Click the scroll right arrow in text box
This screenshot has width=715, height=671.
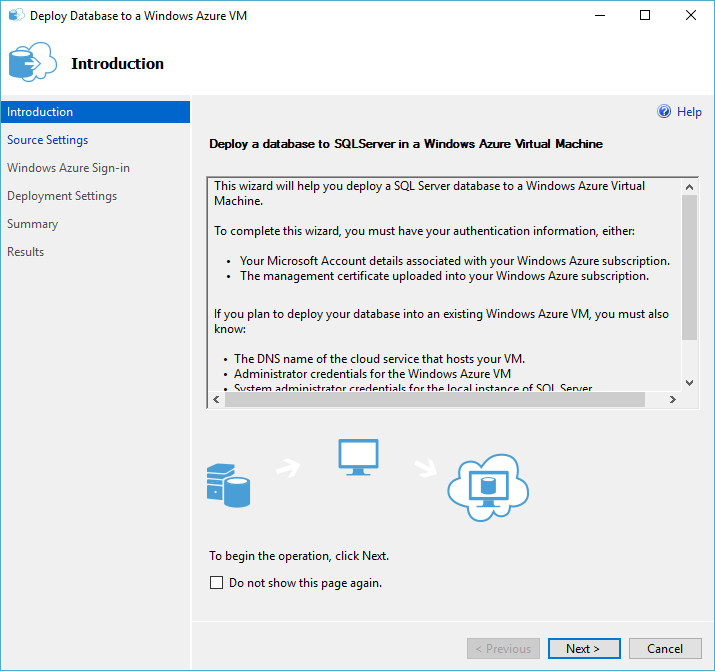click(x=673, y=399)
